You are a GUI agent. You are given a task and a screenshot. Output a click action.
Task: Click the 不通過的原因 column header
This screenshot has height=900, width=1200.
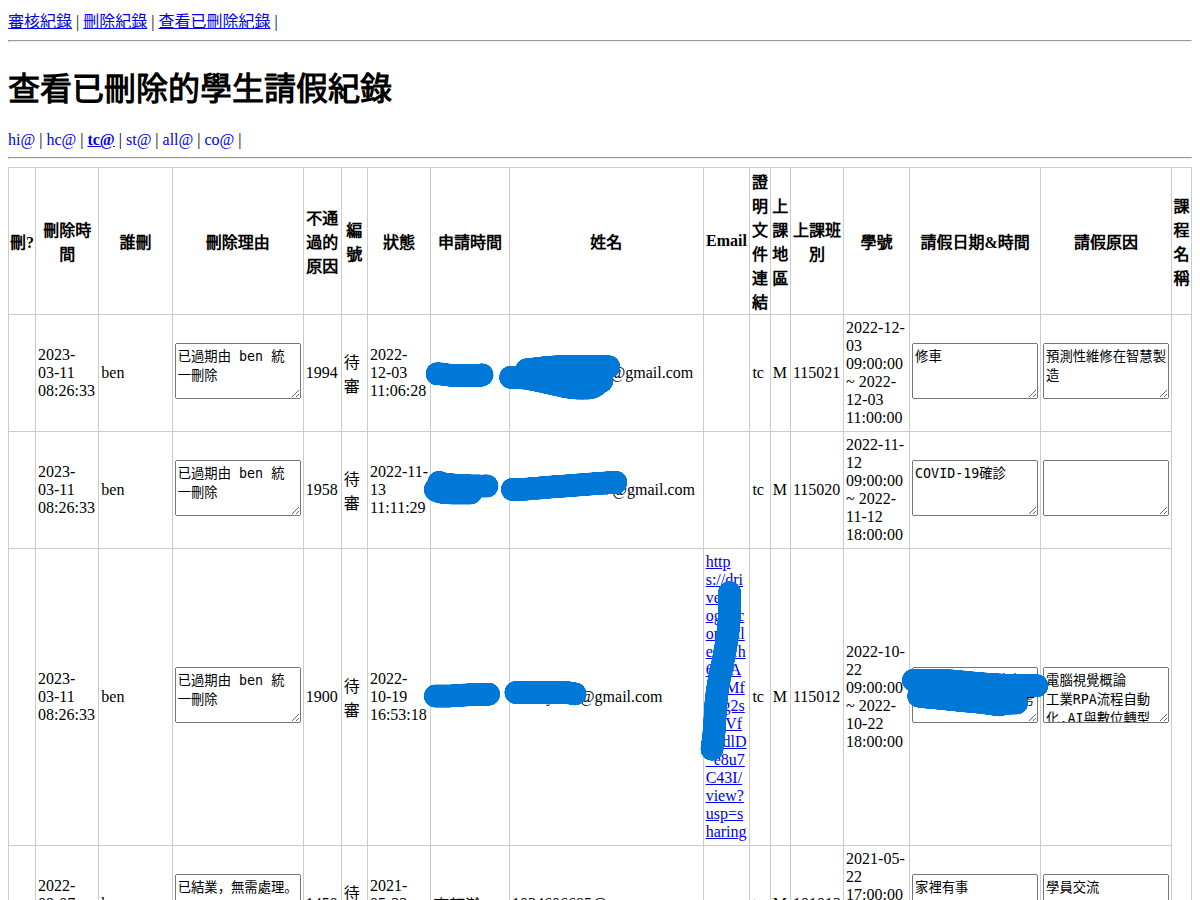tap(322, 242)
